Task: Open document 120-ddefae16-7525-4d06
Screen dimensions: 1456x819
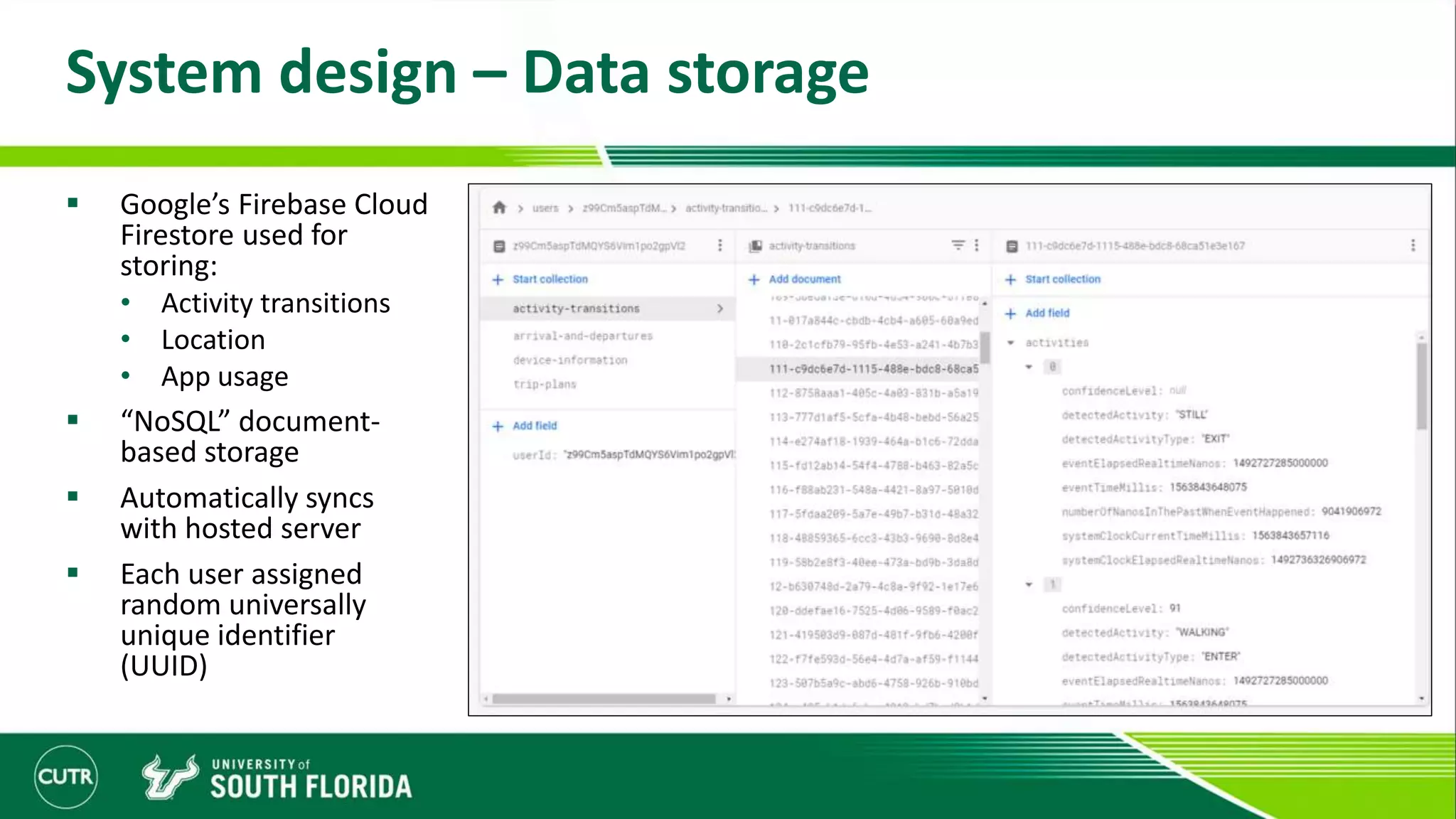Action: (x=874, y=611)
